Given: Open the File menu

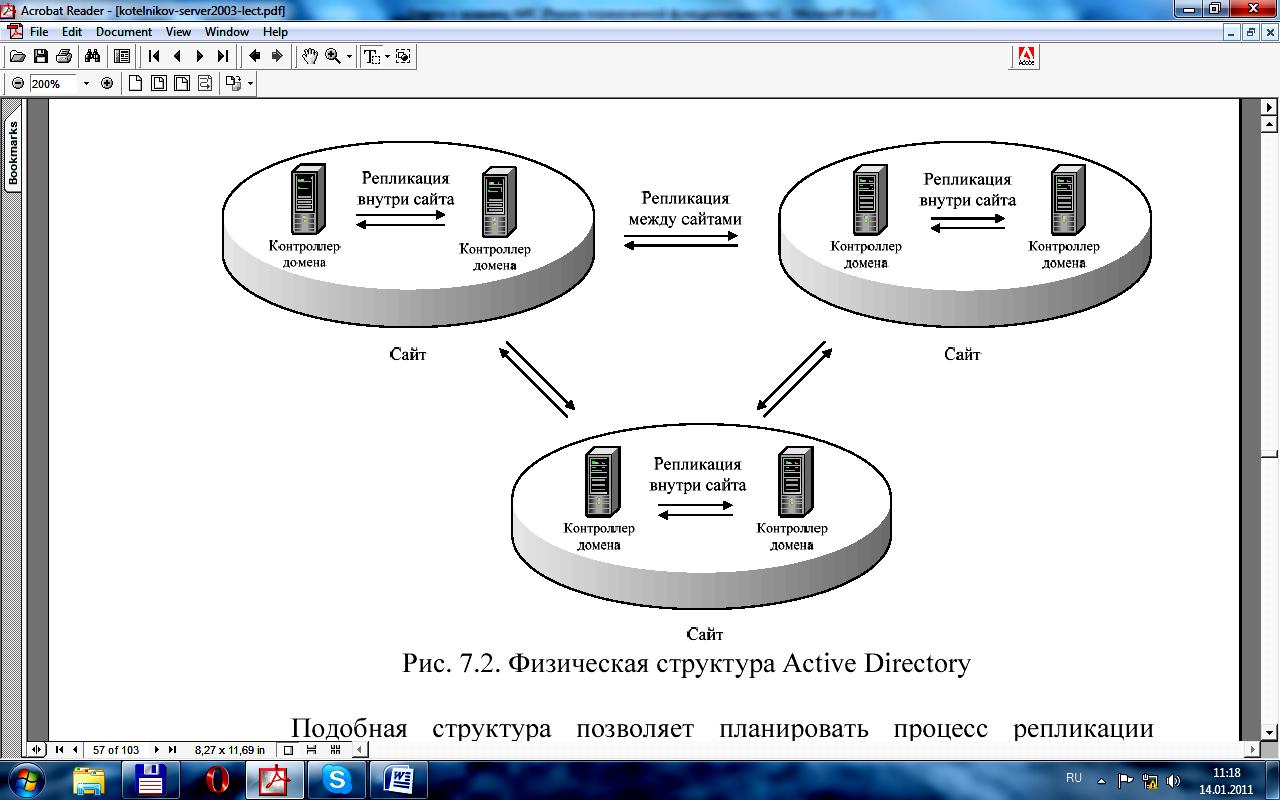Looking at the screenshot, I should (39, 32).
